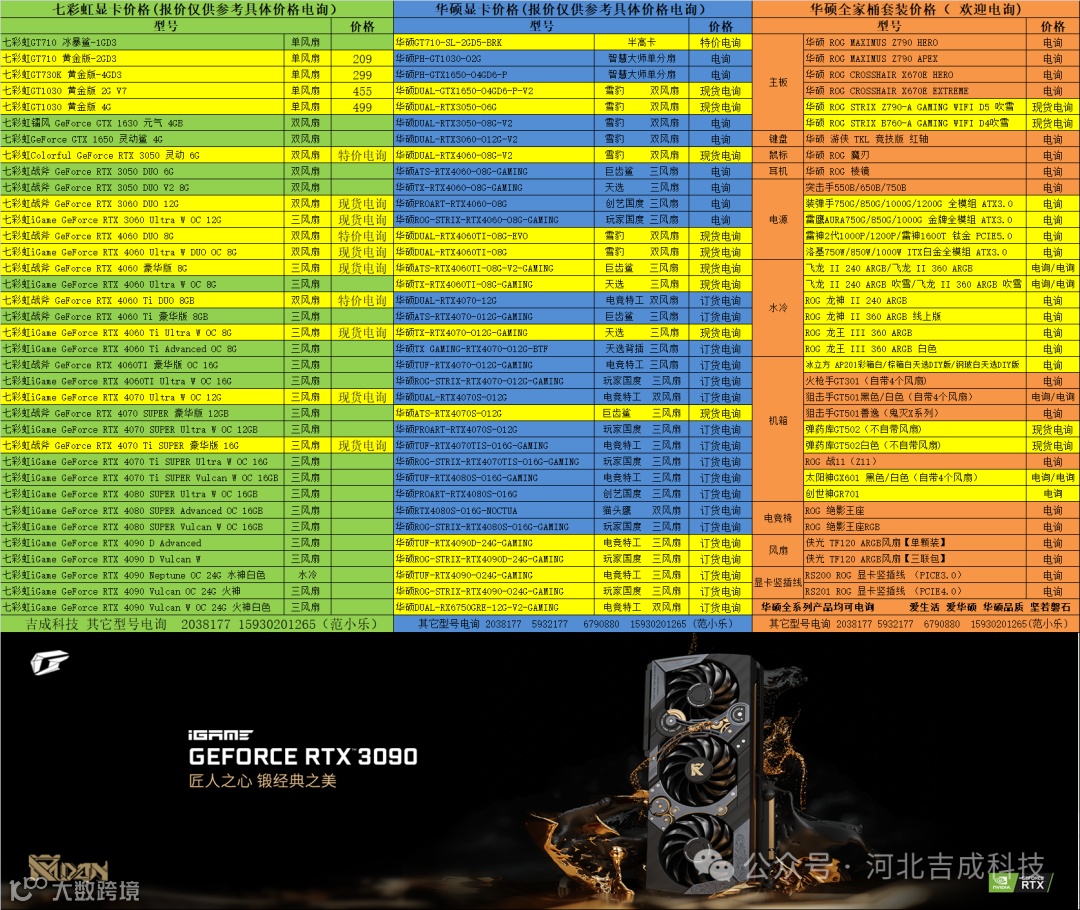Viewport: 1080px width, 910px height.
Task: Select row 七彩虹Colorful GeForce RTX 3050 灵动 6G
Action: 196,155
